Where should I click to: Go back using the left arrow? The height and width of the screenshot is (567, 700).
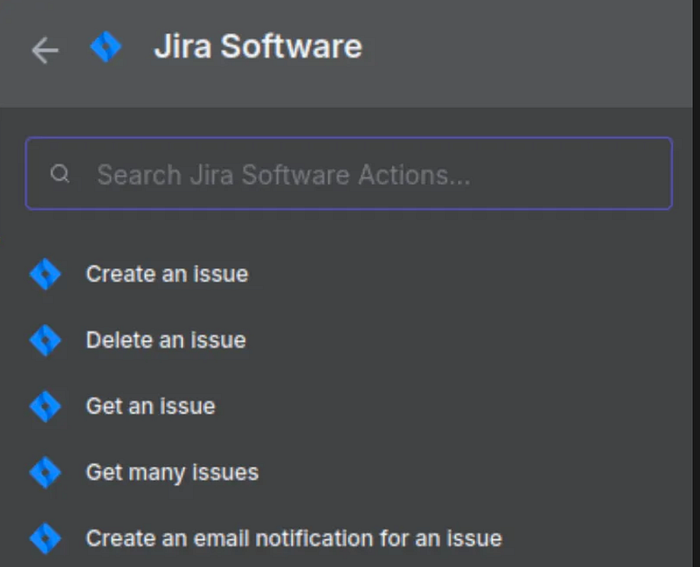coord(45,50)
